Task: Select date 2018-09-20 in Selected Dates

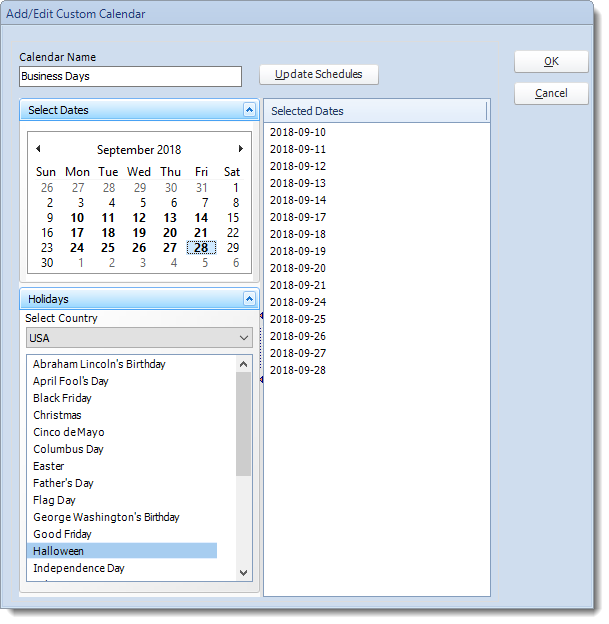Action: point(298,269)
